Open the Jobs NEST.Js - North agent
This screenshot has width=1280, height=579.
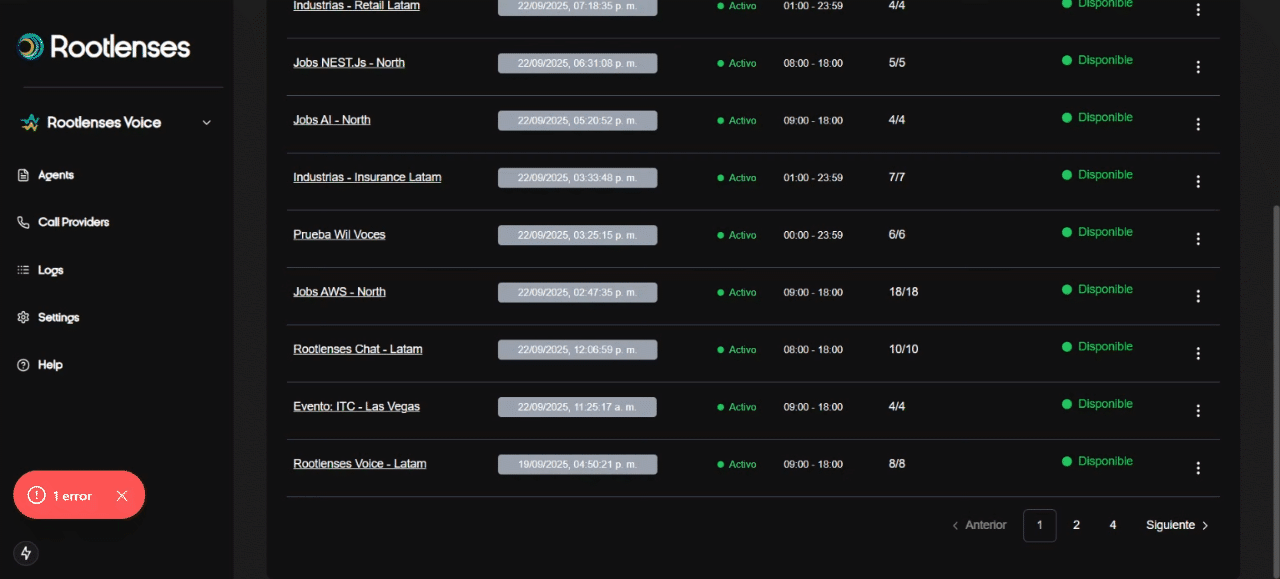(348, 63)
